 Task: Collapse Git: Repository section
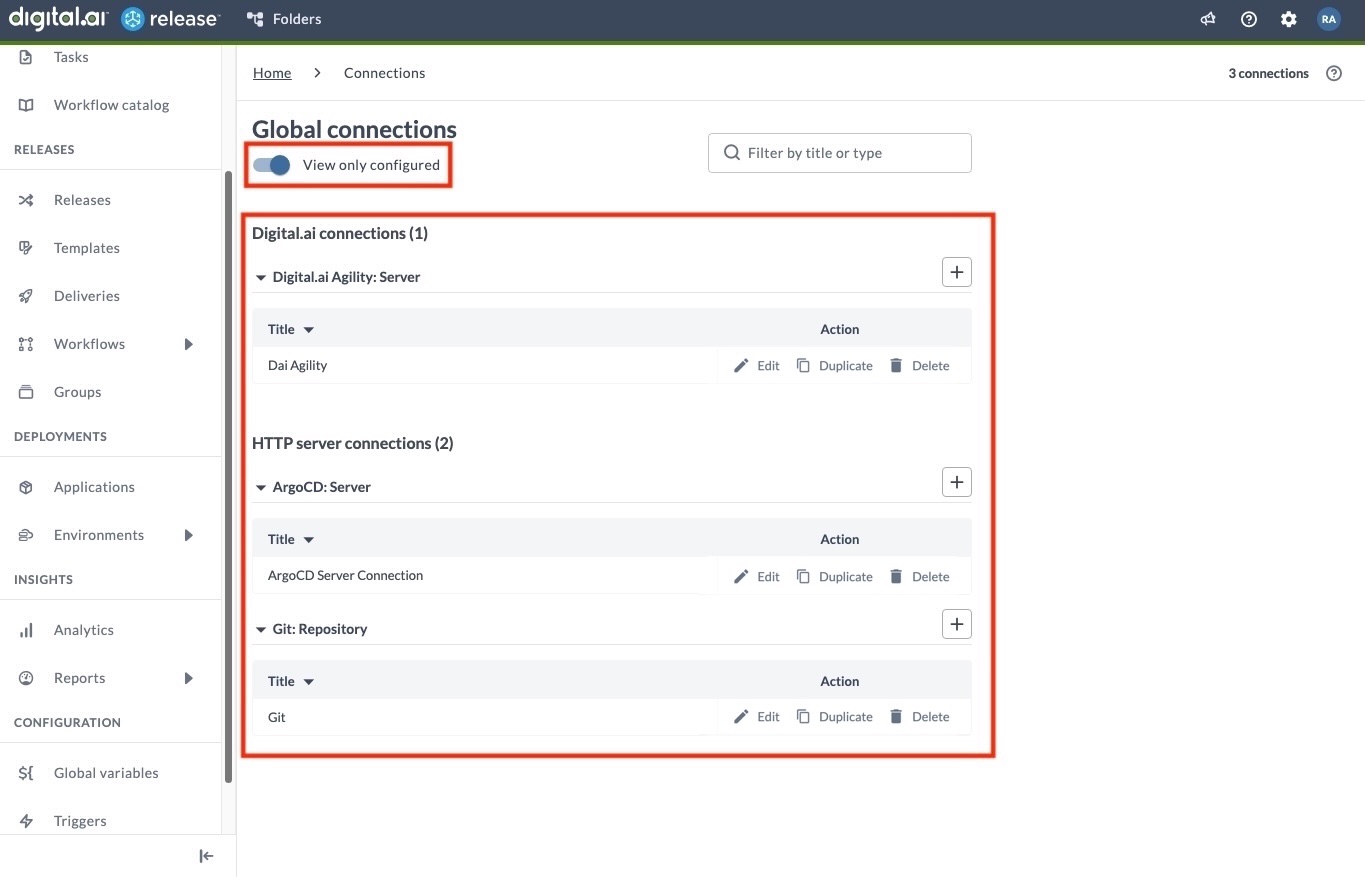[261, 629]
